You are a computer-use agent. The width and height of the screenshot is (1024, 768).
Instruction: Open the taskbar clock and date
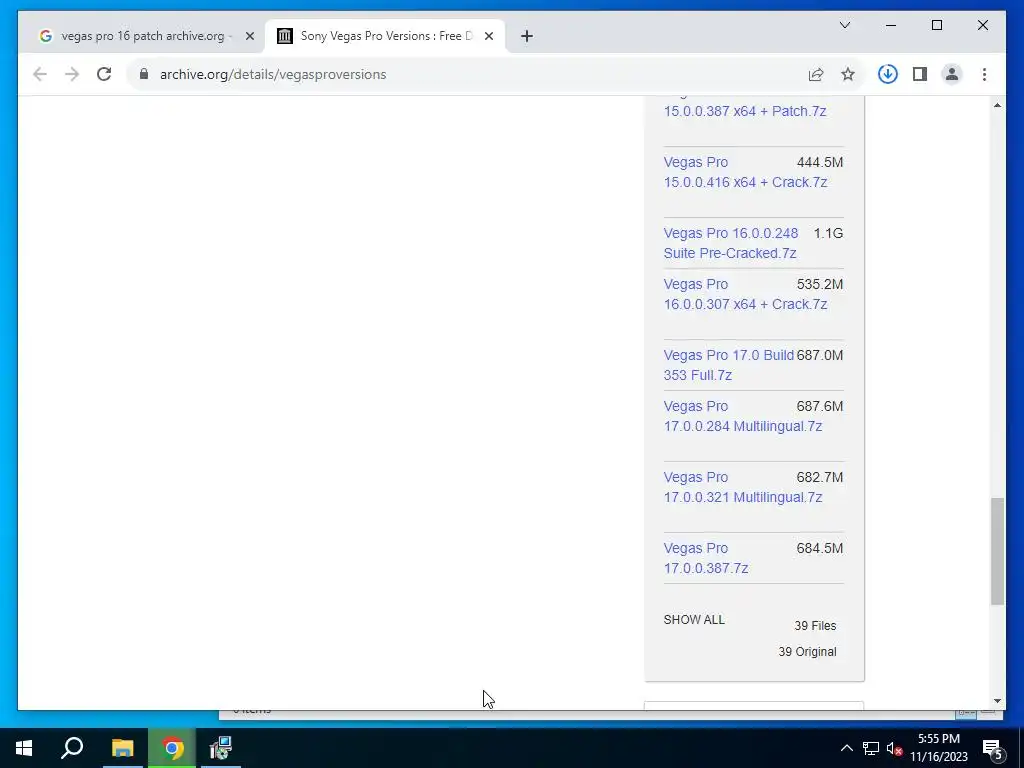[938, 748]
